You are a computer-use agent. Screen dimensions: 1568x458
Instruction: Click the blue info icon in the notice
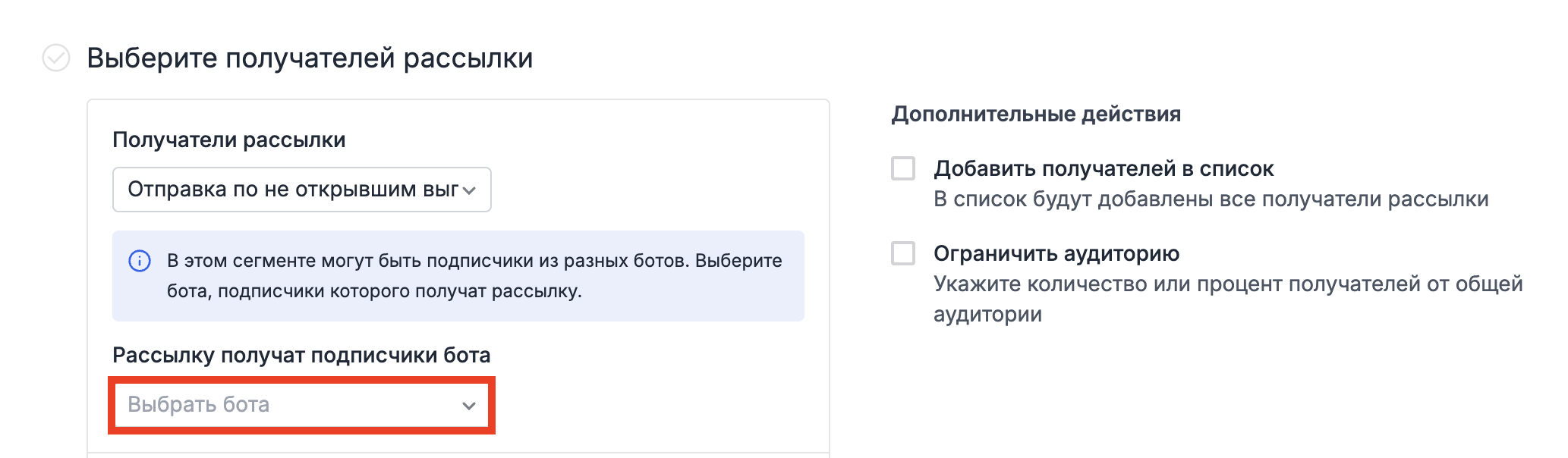pyautogui.click(x=140, y=261)
